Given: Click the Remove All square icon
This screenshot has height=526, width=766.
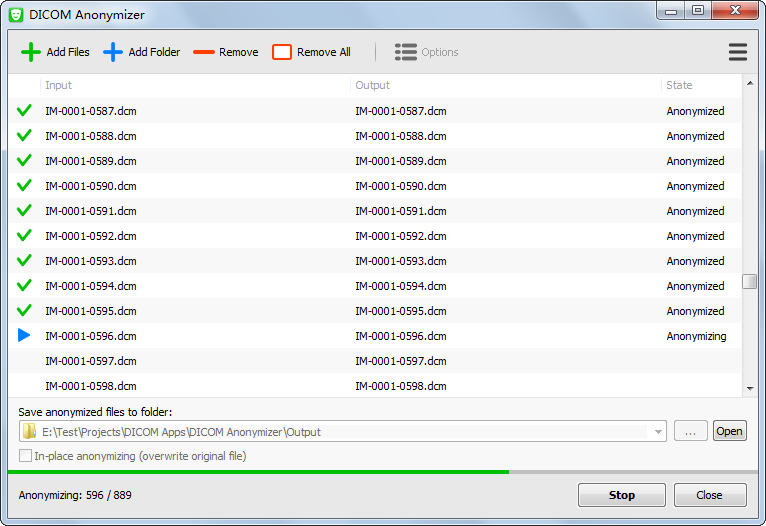Looking at the screenshot, I should [x=282, y=52].
